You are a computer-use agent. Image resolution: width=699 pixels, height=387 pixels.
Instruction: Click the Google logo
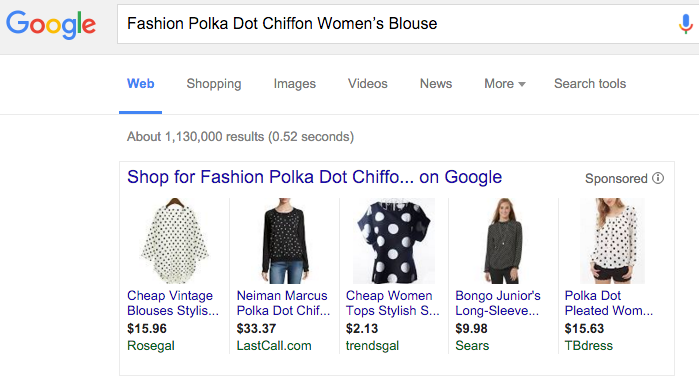(51, 25)
